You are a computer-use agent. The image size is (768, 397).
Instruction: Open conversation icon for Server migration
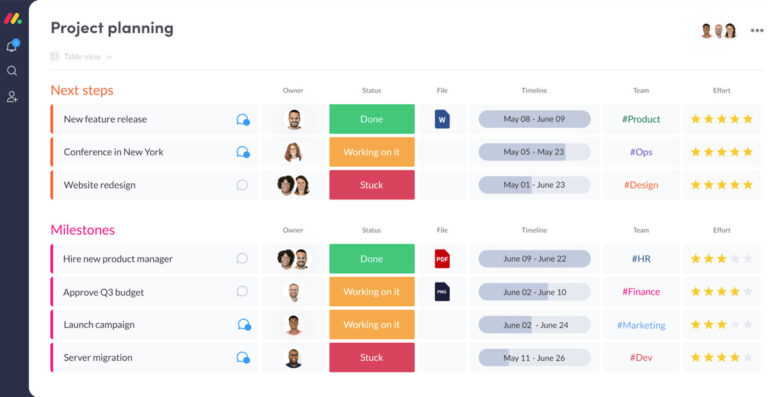coord(243,358)
